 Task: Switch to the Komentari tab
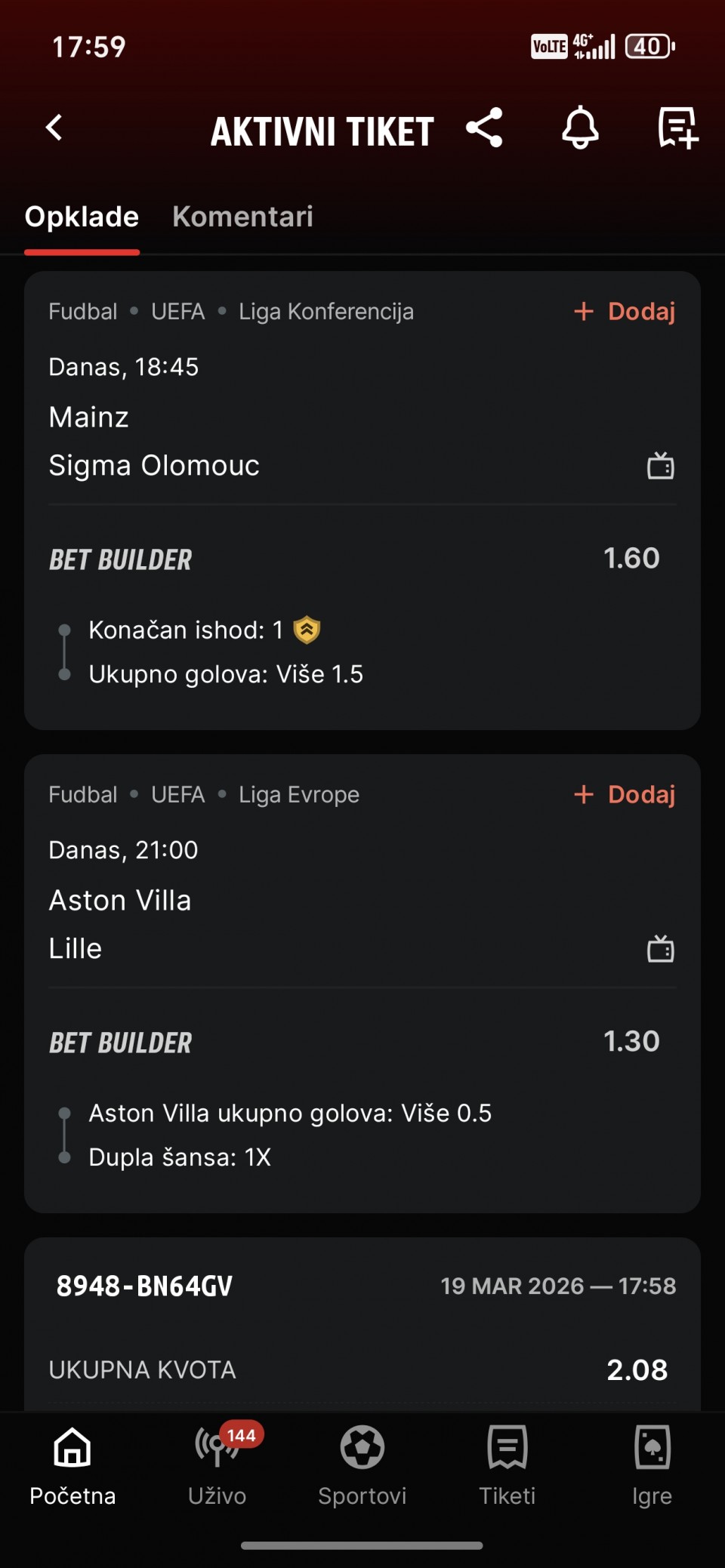(x=242, y=217)
